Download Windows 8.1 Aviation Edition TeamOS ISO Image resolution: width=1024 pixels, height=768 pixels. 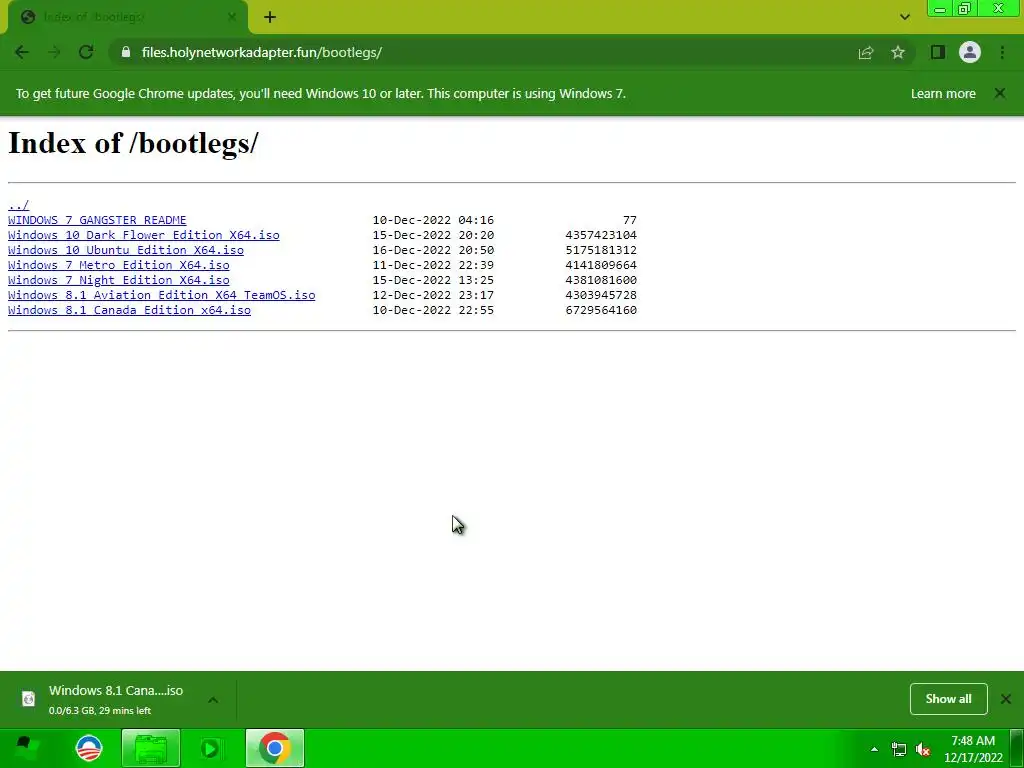pos(161,295)
